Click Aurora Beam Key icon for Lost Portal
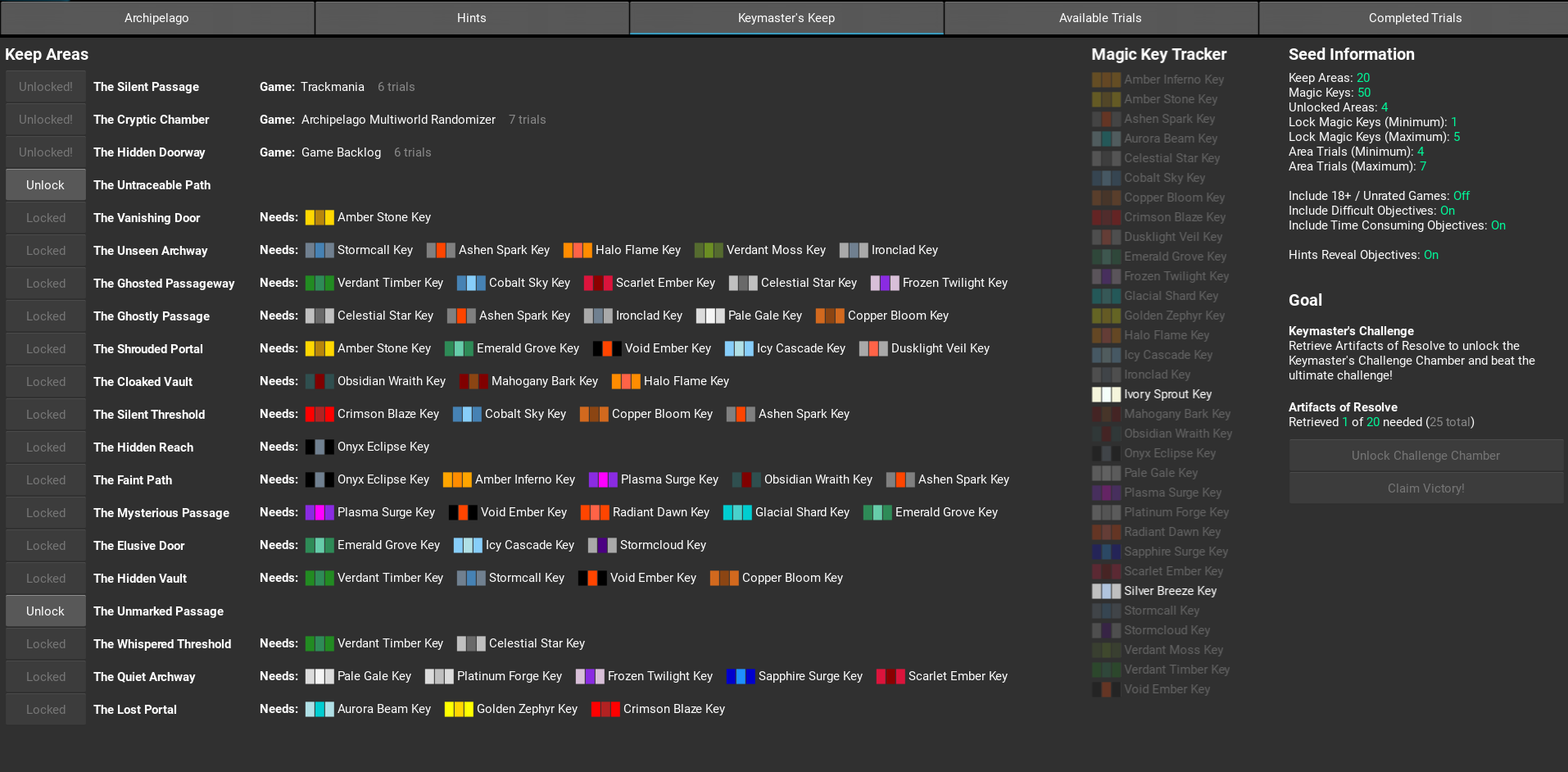Image resolution: width=1568 pixels, height=772 pixels. pos(319,709)
